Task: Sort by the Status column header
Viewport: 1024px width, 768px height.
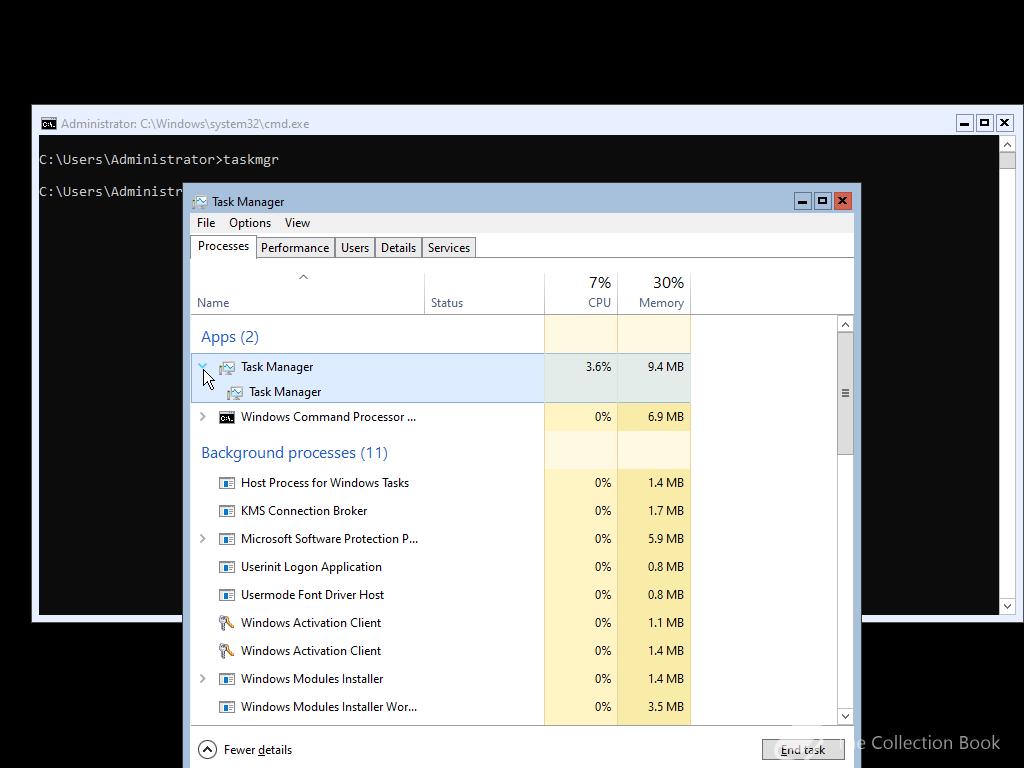Action: (x=485, y=293)
